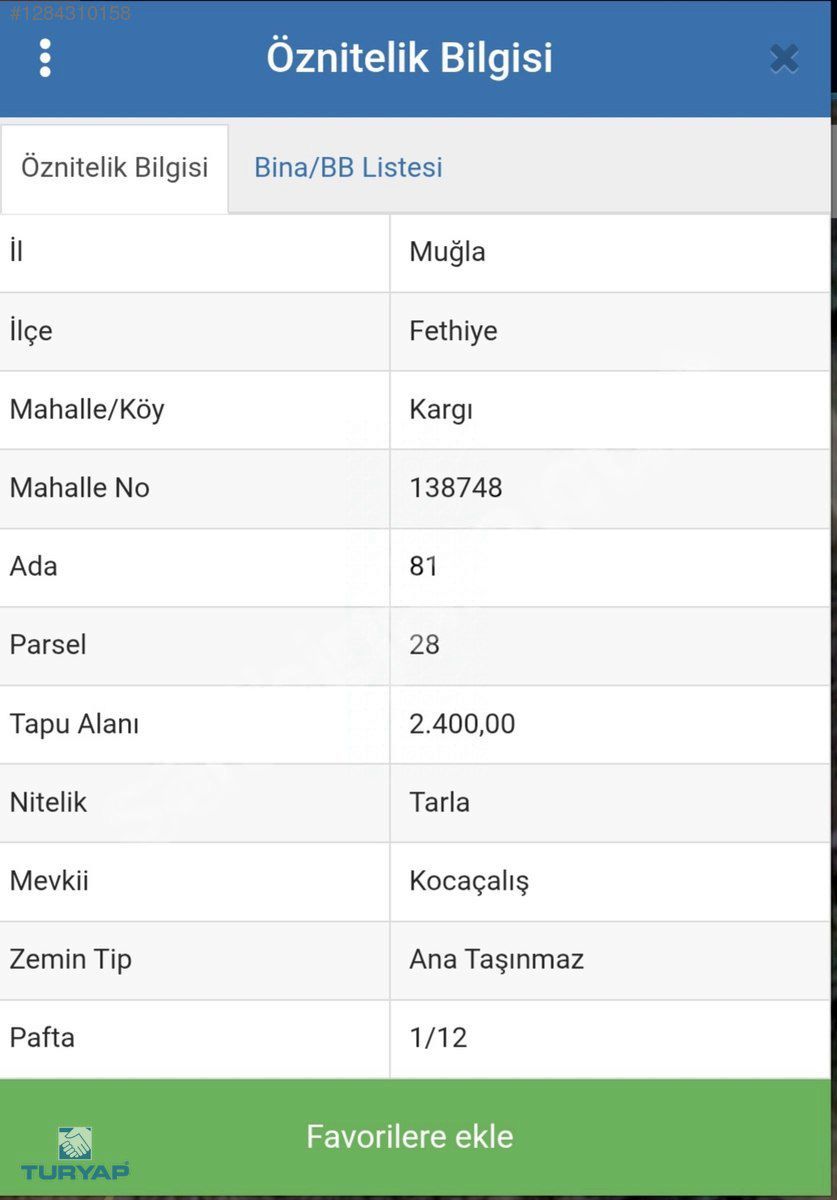Select the Zemin Tip row label

click(70, 960)
